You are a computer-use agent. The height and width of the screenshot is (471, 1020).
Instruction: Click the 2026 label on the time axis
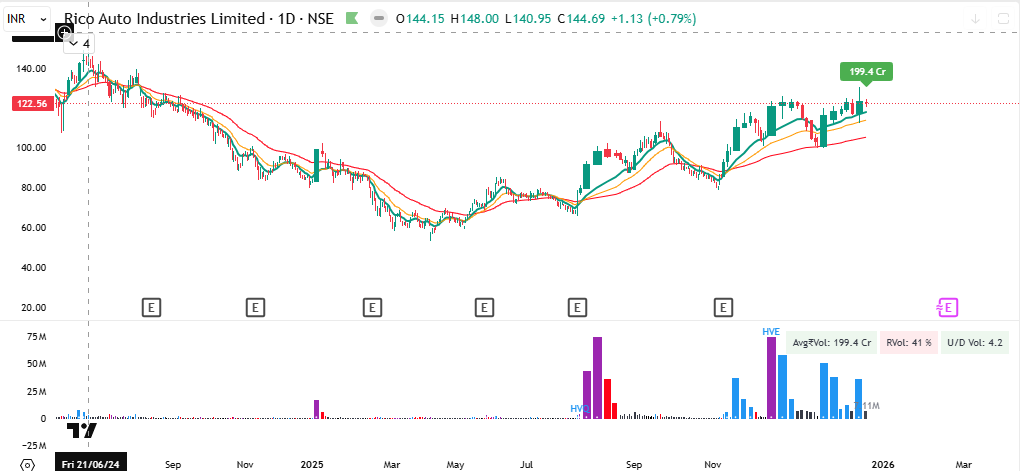[883, 464]
